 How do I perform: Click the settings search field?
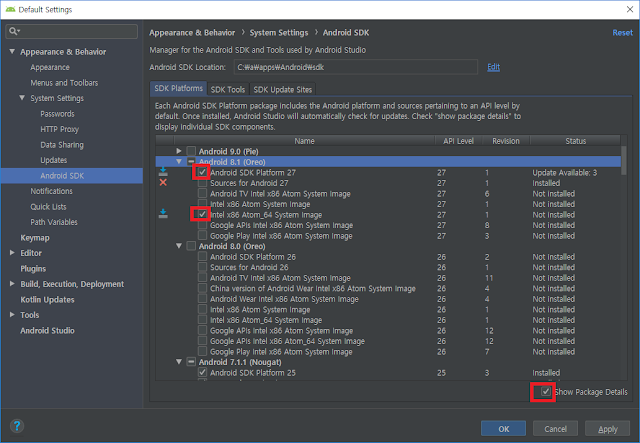pos(71,31)
